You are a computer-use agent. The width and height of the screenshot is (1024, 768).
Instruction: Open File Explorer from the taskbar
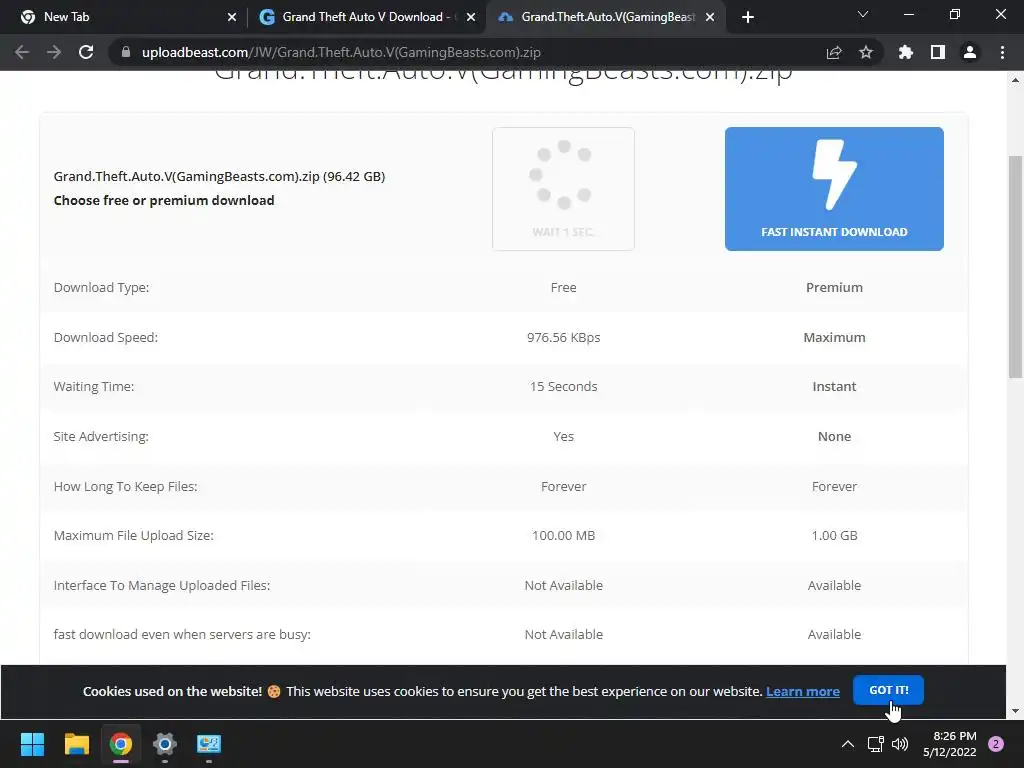[76, 744]
